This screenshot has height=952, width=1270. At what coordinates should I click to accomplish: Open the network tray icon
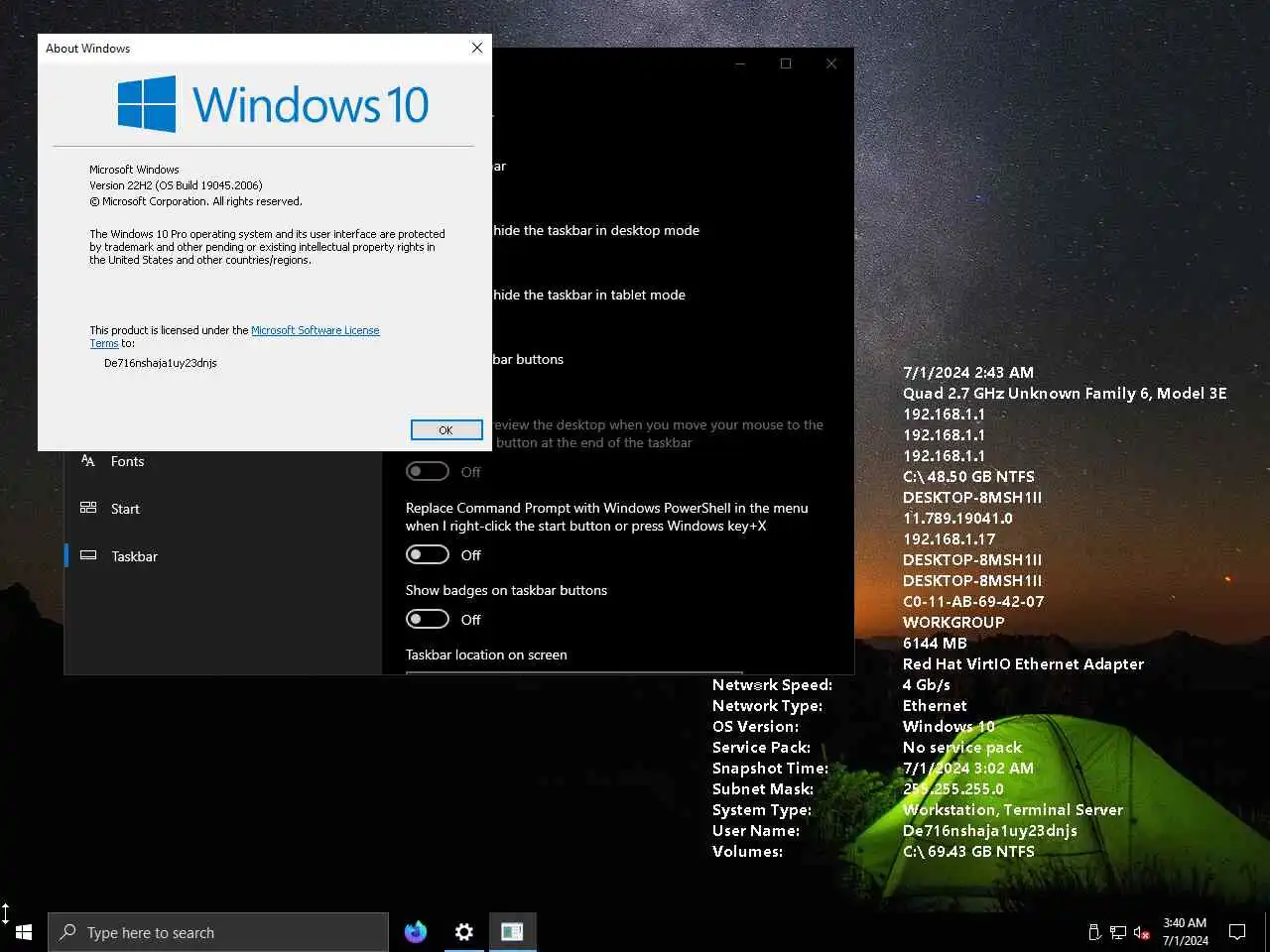[x=1118, y=932]
